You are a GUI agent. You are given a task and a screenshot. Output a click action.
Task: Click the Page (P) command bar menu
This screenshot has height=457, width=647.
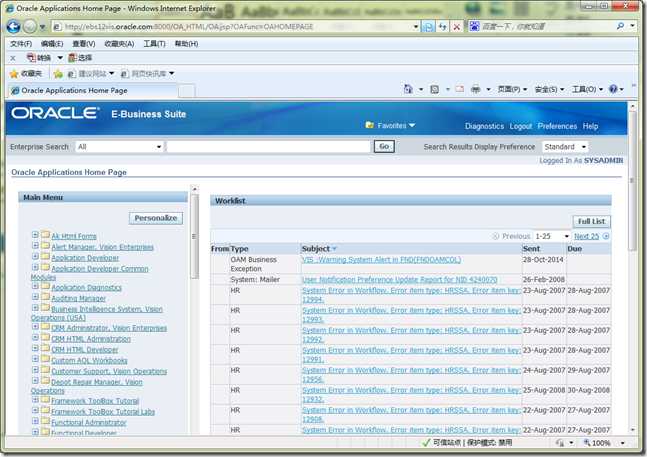512,89
